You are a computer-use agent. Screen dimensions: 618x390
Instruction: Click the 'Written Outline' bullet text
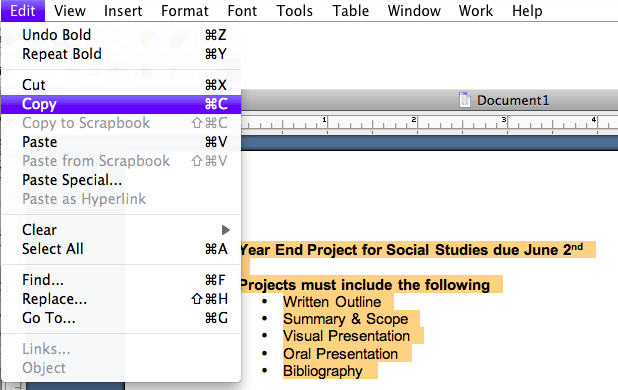coord(332,302)
